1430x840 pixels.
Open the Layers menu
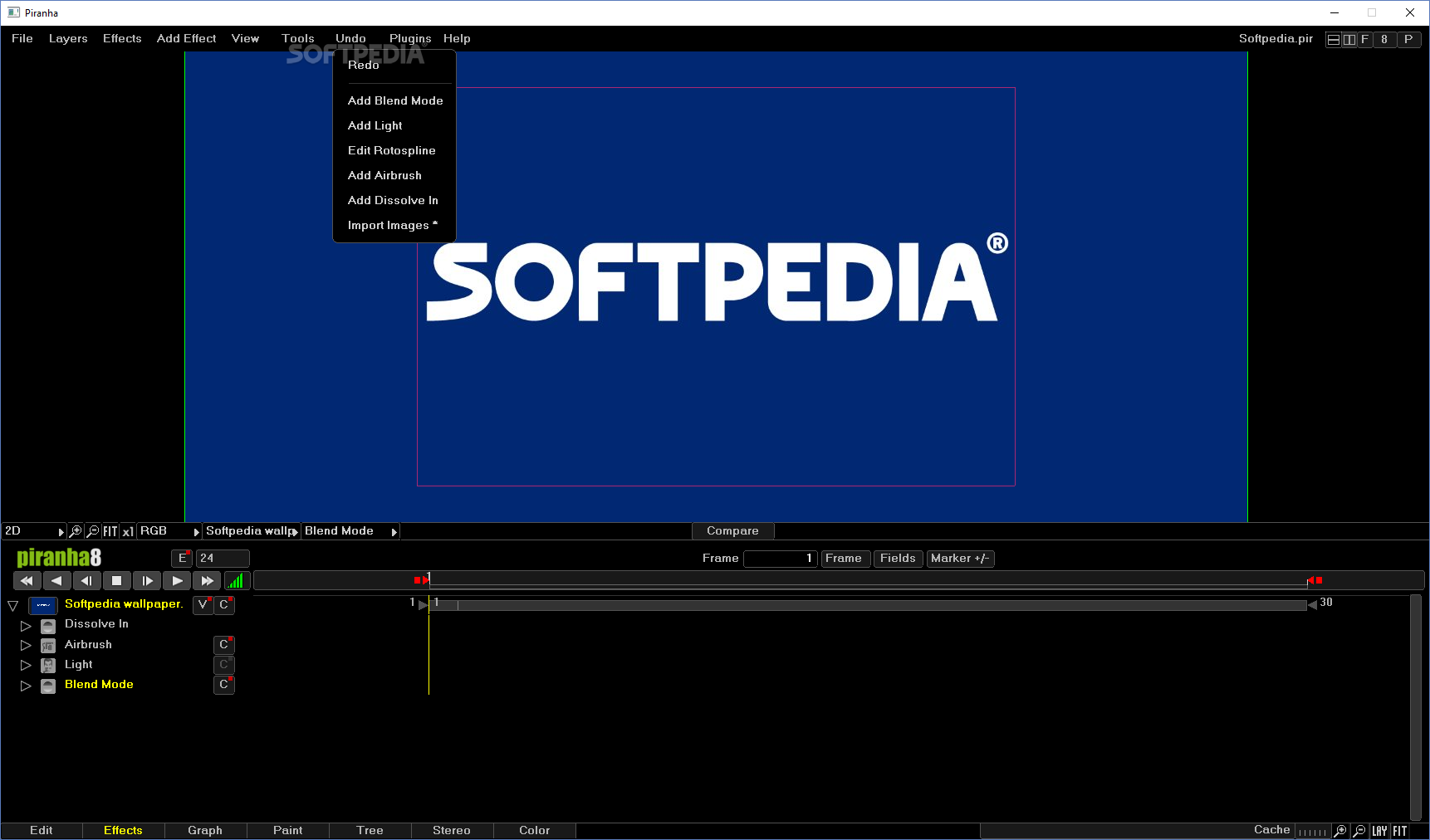click(68, 38)
